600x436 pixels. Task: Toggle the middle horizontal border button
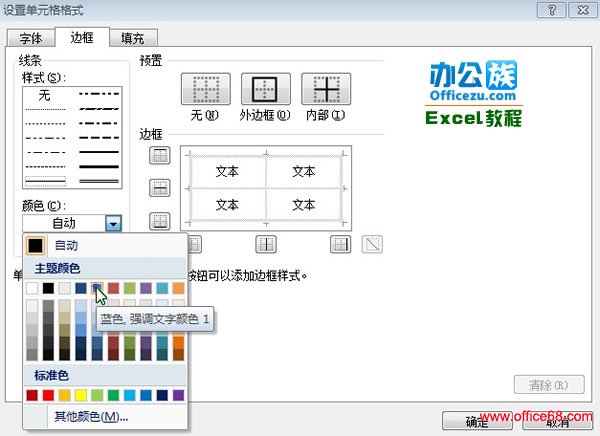(160, 188)
